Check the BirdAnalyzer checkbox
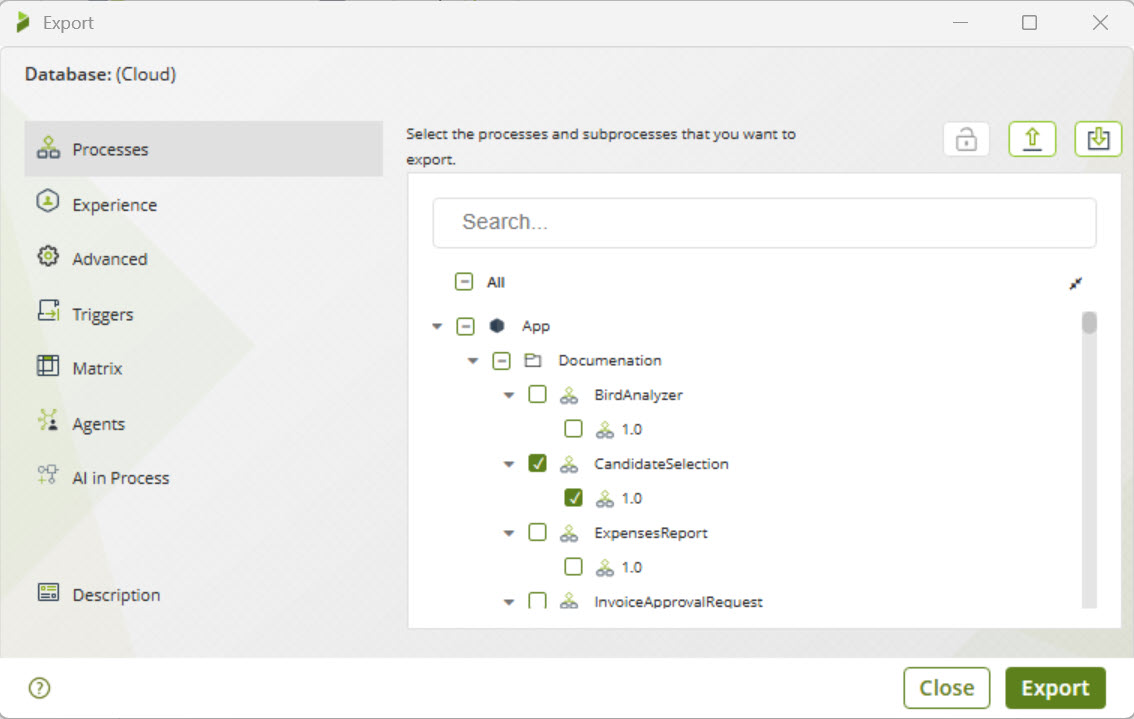Viewport: 1134px width, 719px height. (537, 394)
